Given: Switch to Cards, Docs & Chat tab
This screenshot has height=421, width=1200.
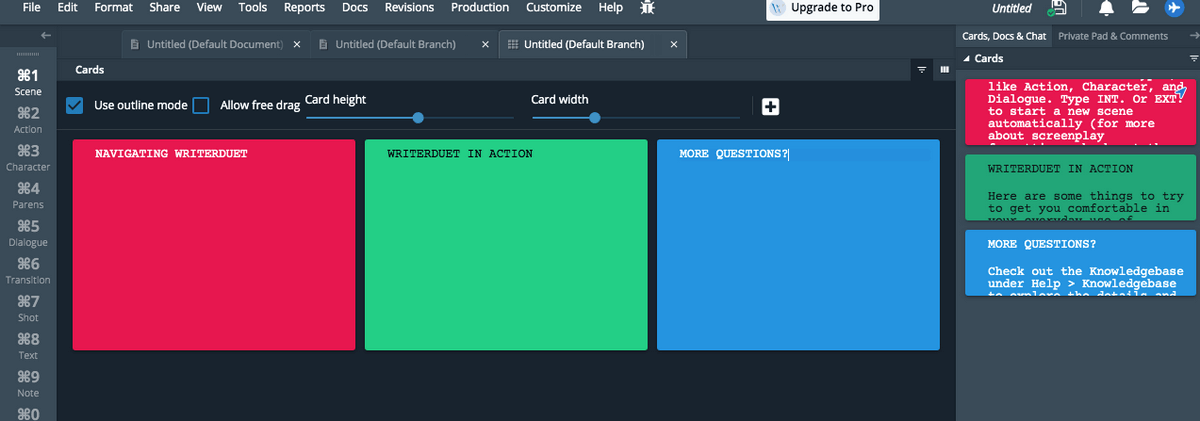Looking at the screenshot, I should pyautogui.click(x=1003, y=36).
